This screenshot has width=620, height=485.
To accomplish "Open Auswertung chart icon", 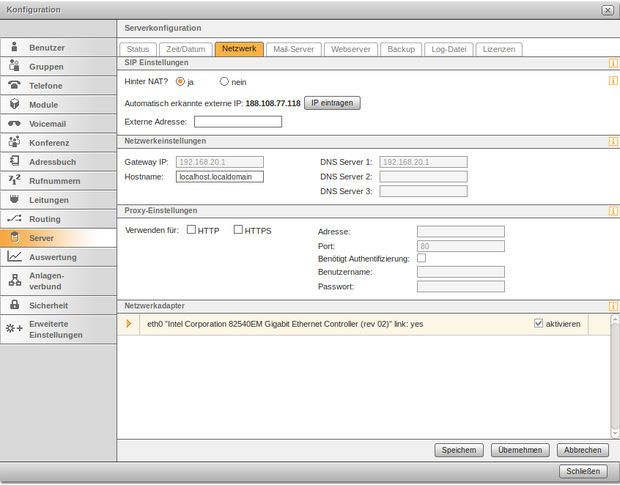I will click(14, 257).
